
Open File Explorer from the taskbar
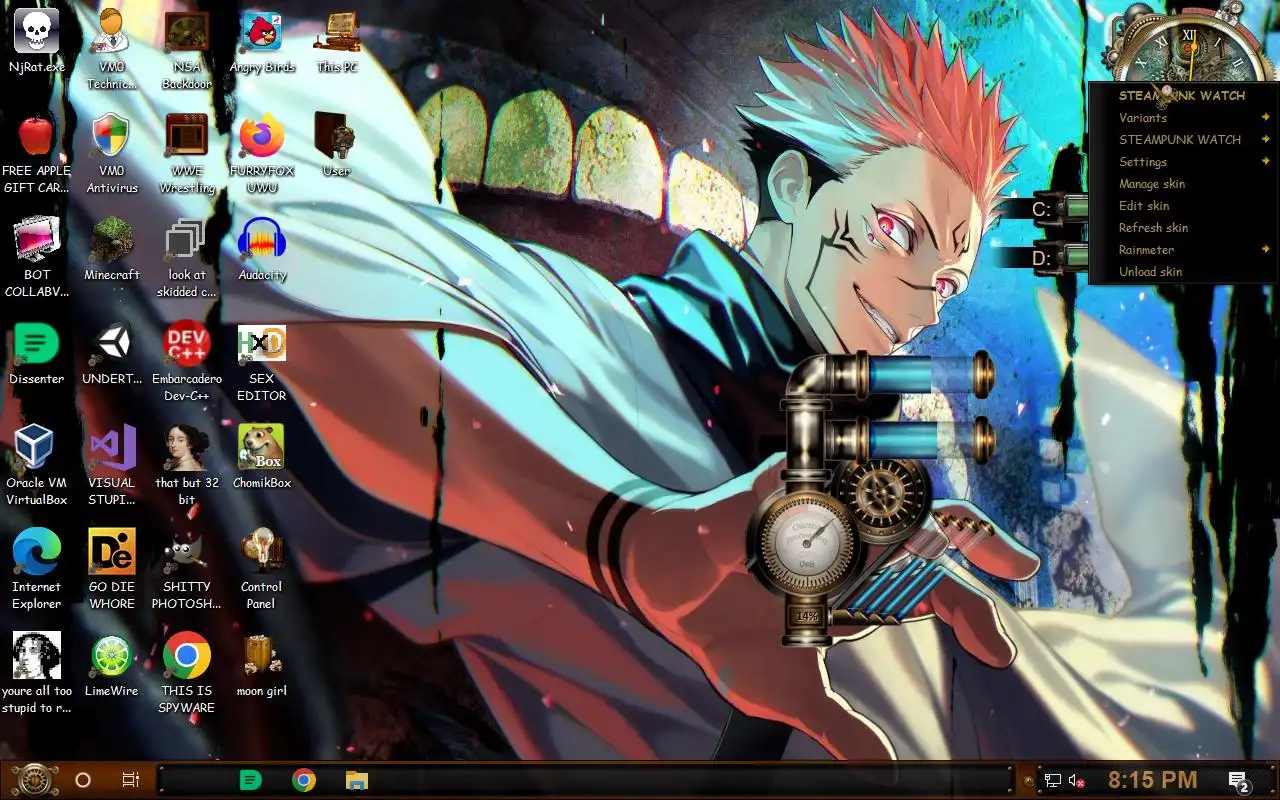coord(357,780)
